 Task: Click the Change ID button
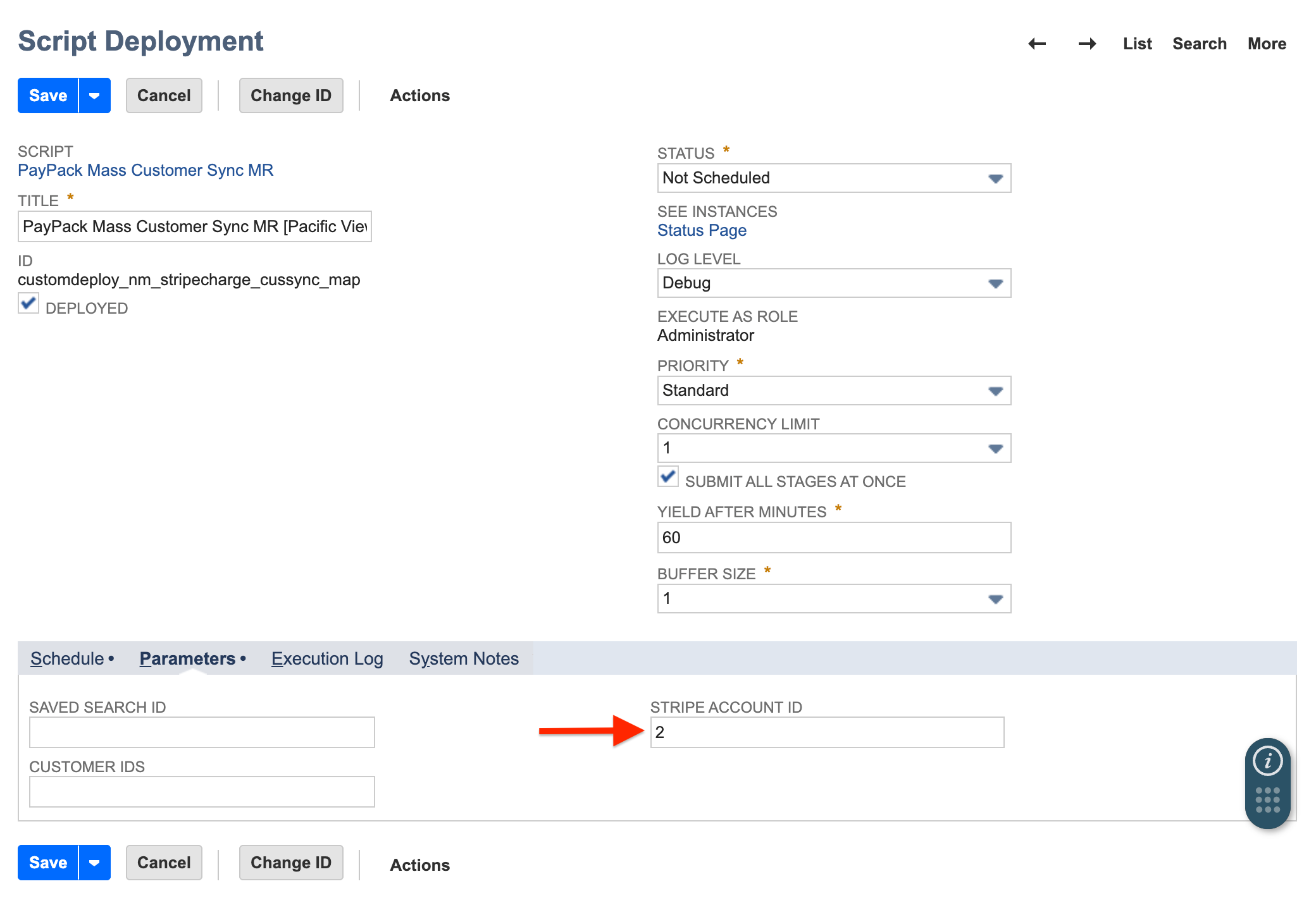point(291,95)
